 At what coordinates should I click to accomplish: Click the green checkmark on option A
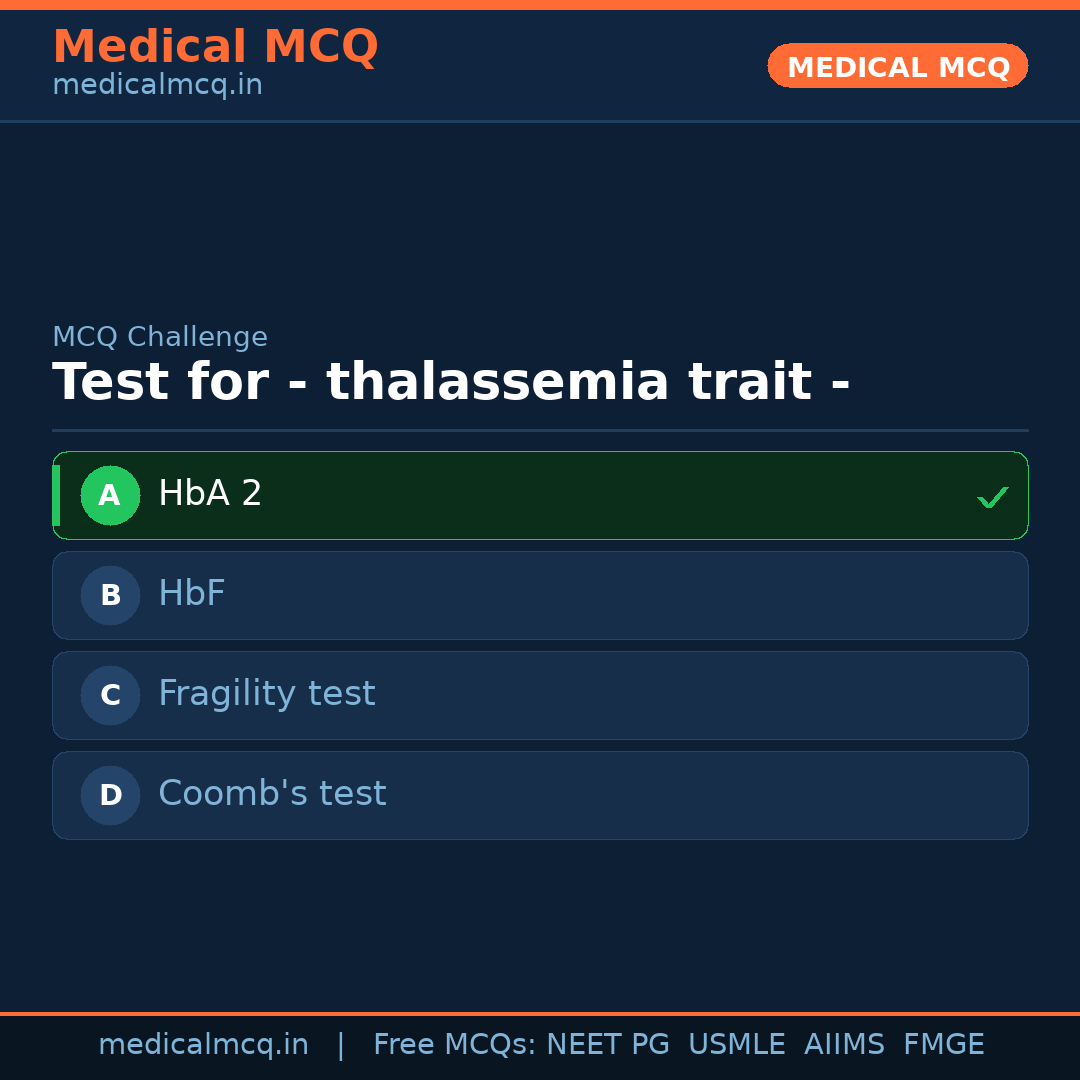pos(992,497)
